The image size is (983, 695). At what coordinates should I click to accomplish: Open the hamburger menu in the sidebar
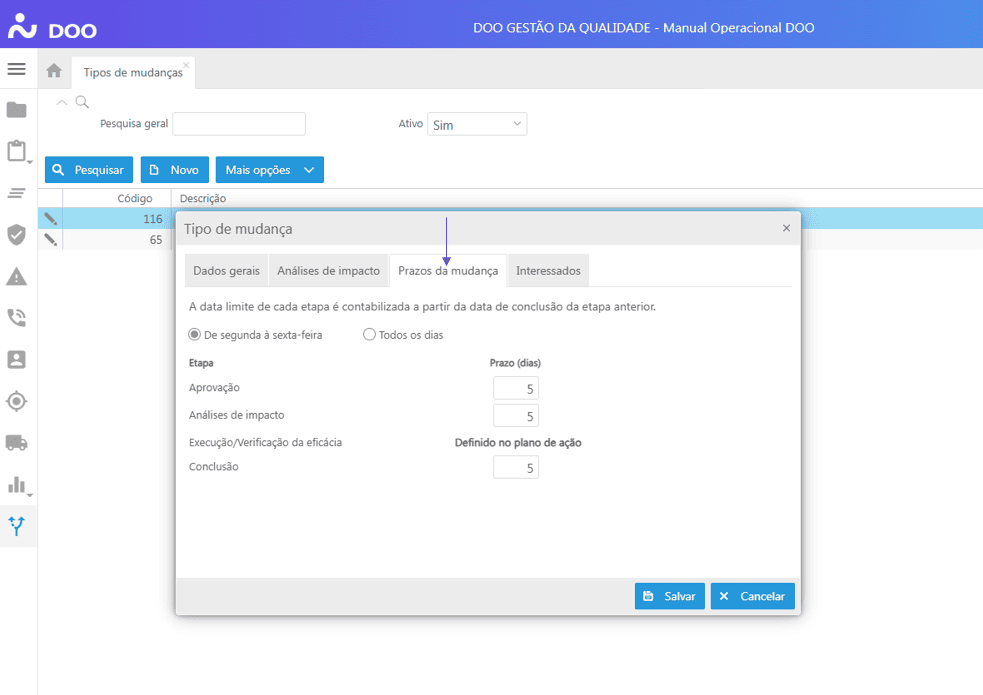pos(16,69)
